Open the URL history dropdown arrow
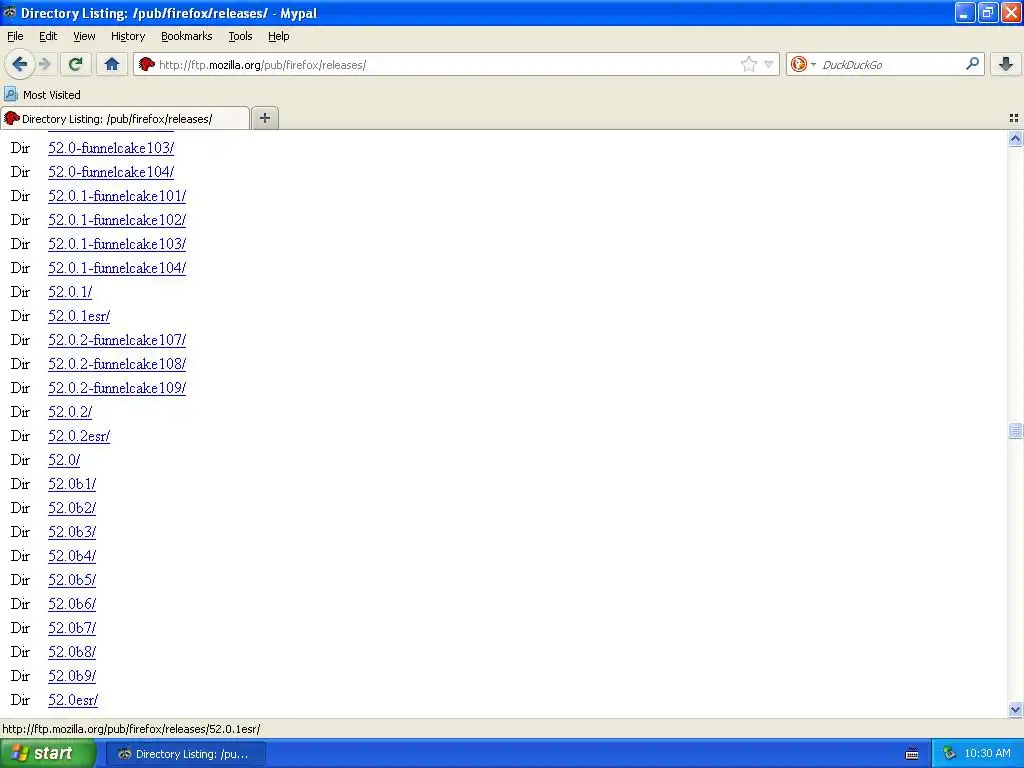Viewport: 1024px width, 768px height. (x=769, y=64)
